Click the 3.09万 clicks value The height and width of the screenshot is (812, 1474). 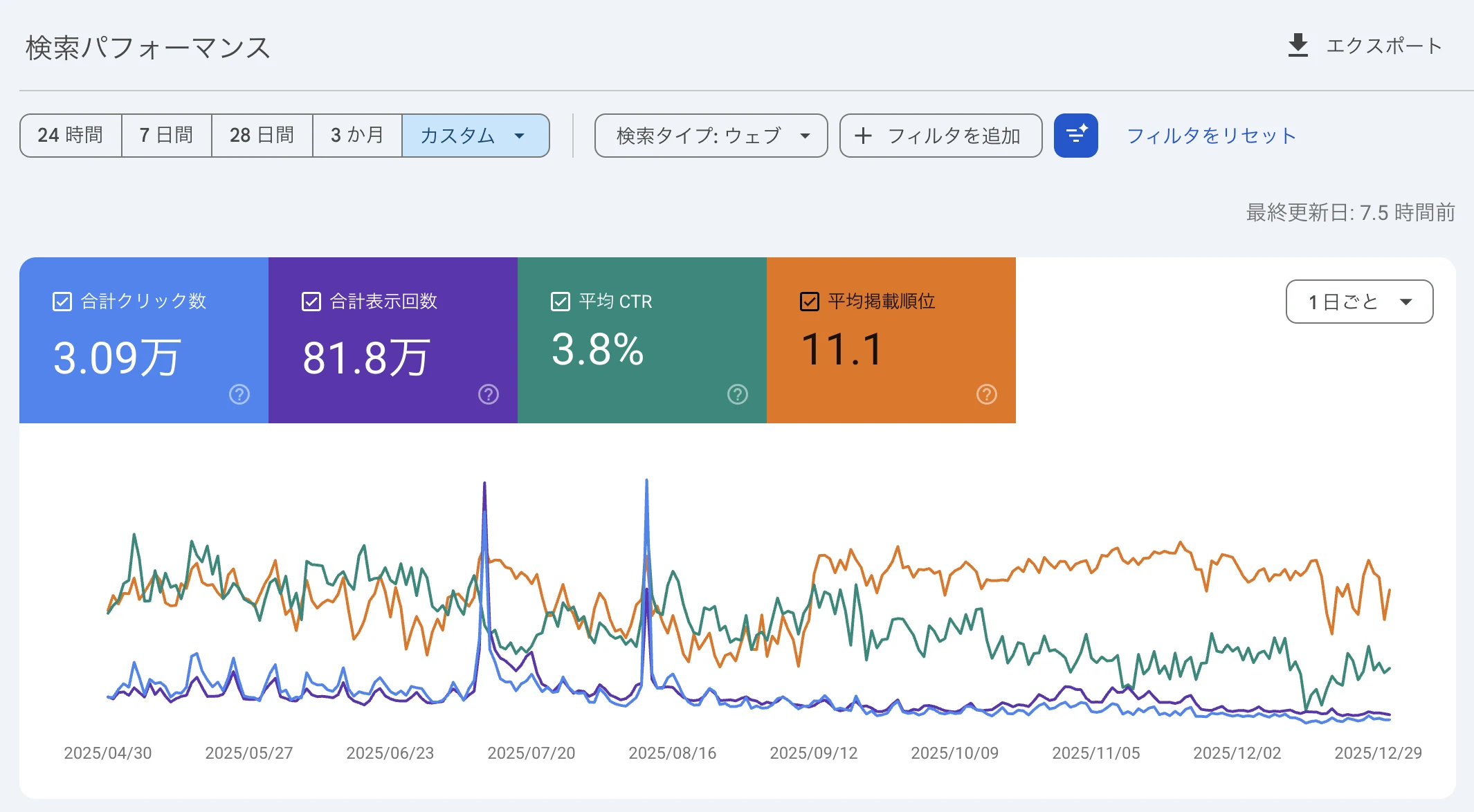click(x=117, y=358)
